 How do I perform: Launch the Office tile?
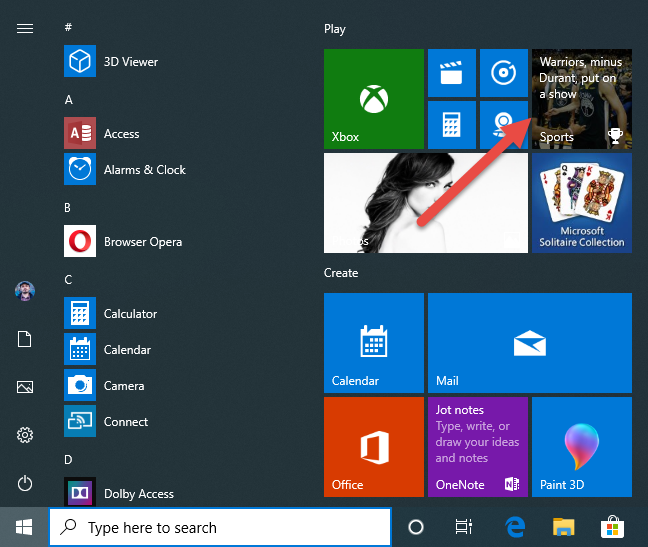(374, 447)
